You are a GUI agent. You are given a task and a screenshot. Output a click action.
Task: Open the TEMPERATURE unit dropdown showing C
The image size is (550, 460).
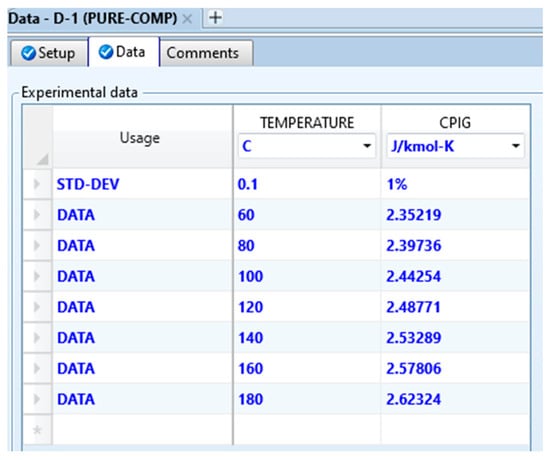(307, 146)
